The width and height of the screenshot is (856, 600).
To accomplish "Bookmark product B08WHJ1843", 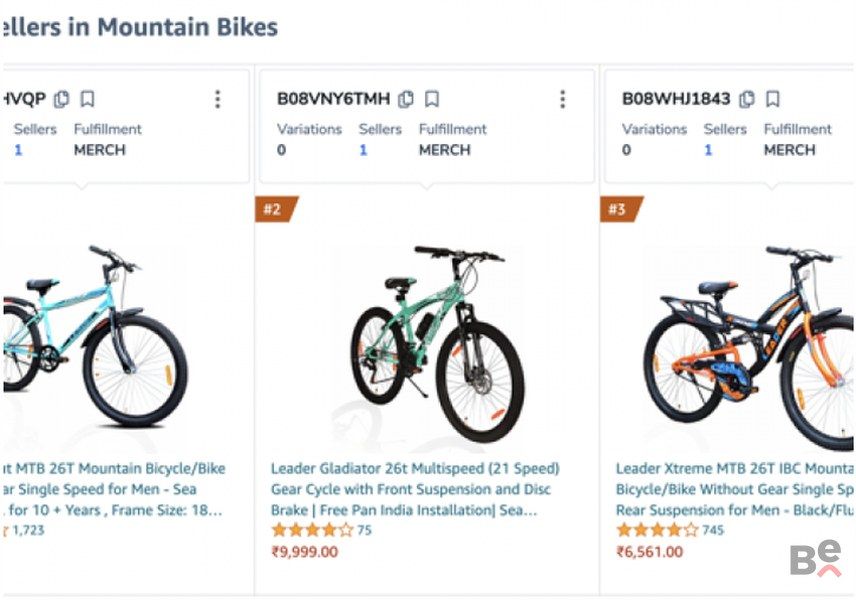I will 773,99.
